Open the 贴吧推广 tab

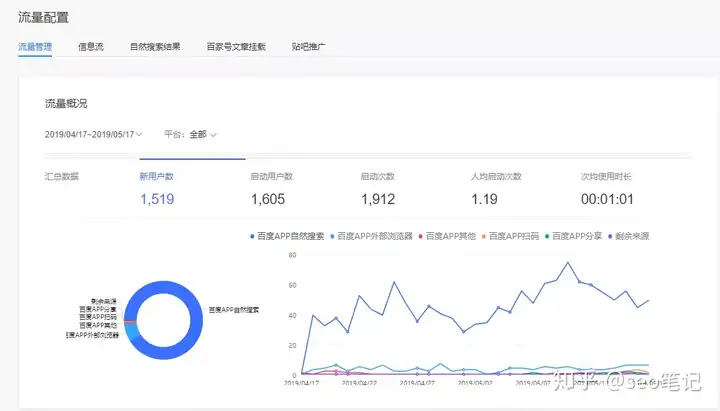pyautogui.click(x=309, y=46)
